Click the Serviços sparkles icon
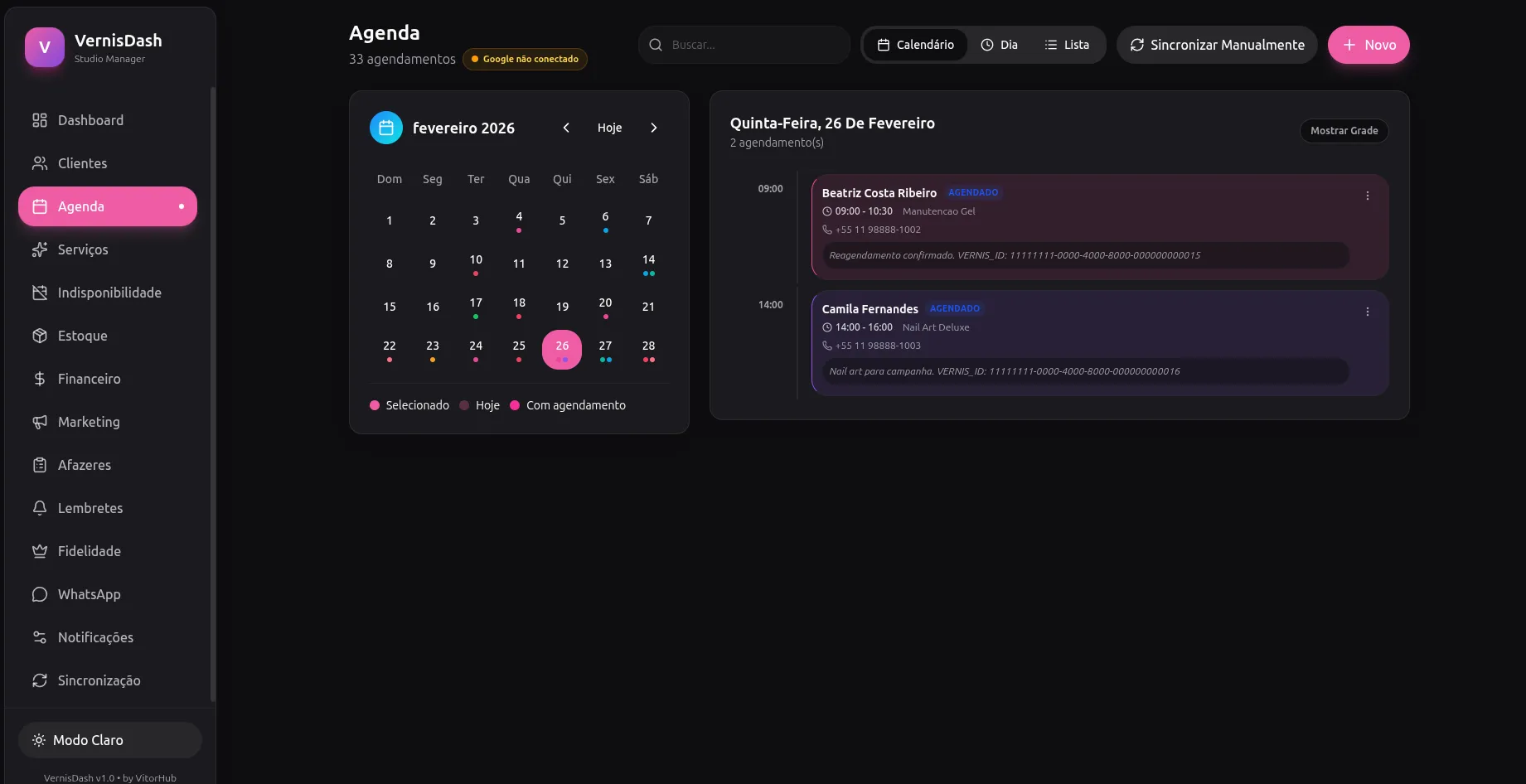Image resolution: width=1526 pixels, height=784 pixels. [x=40, y=249]
